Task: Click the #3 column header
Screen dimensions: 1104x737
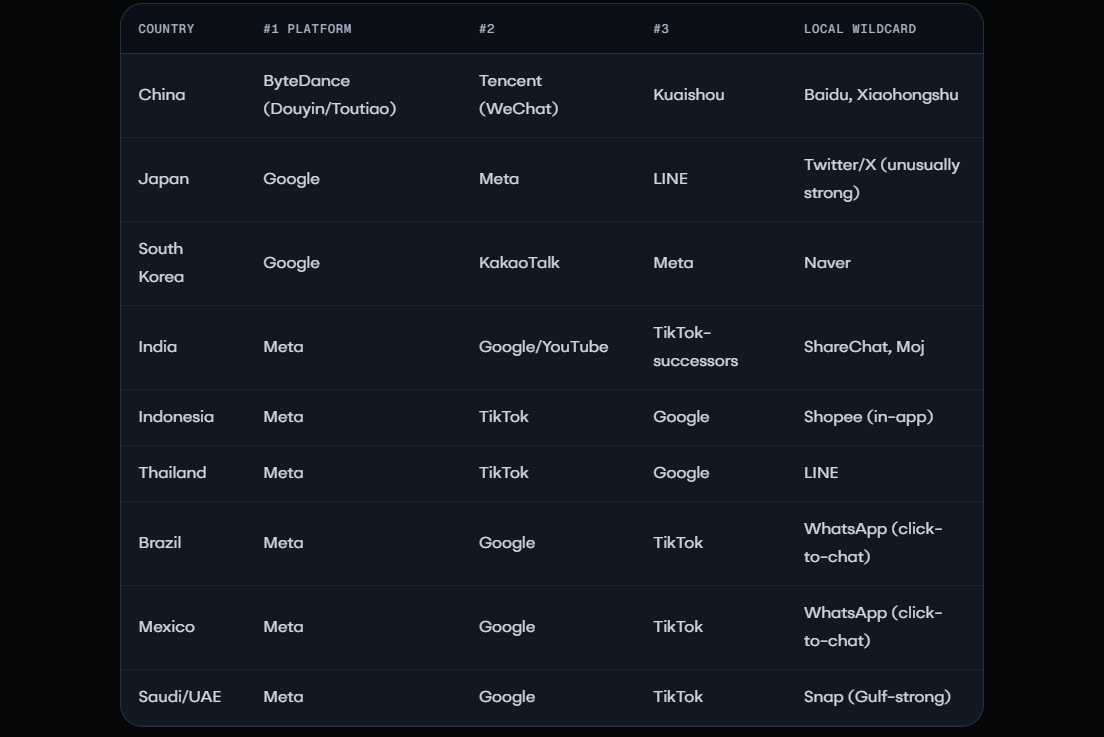Action: (660, 29)
